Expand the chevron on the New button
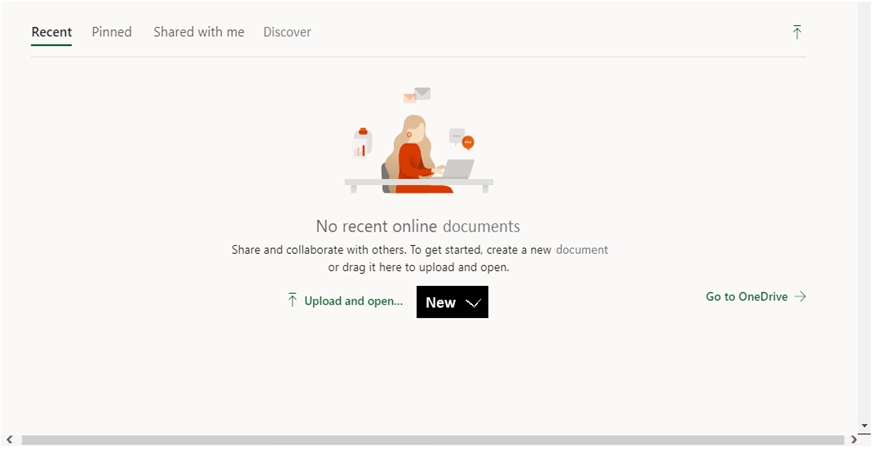874x451 pixels. pyautogui.click(x=474, y=303)
